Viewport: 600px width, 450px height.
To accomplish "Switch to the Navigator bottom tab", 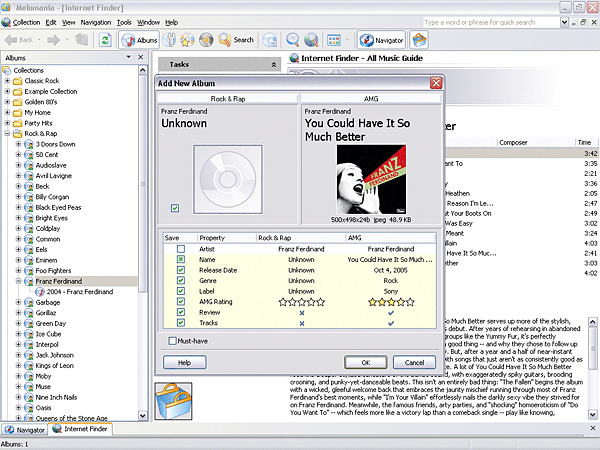I will tap(24, 429).
